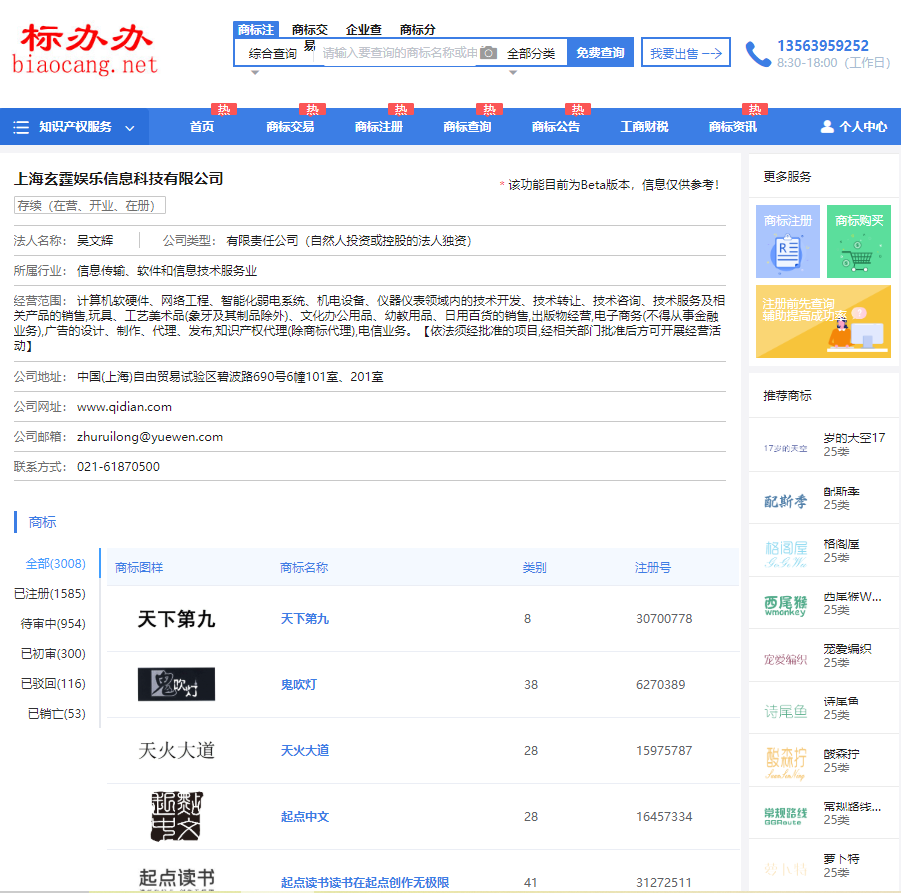Click the 配斯季 recommended trademark logo
Viewport: 901px width, 893px height.
point(786,501)
